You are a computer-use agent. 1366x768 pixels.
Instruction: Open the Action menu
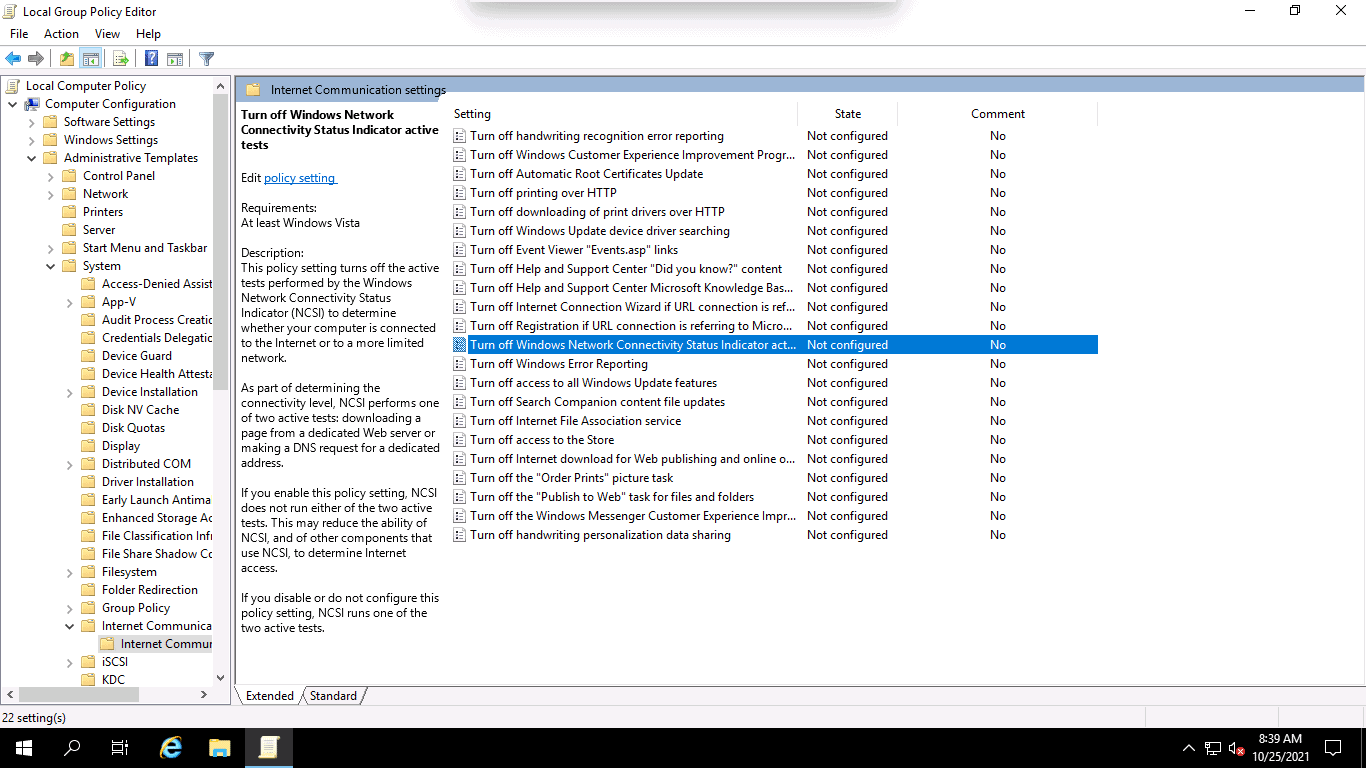click(61, 34)
